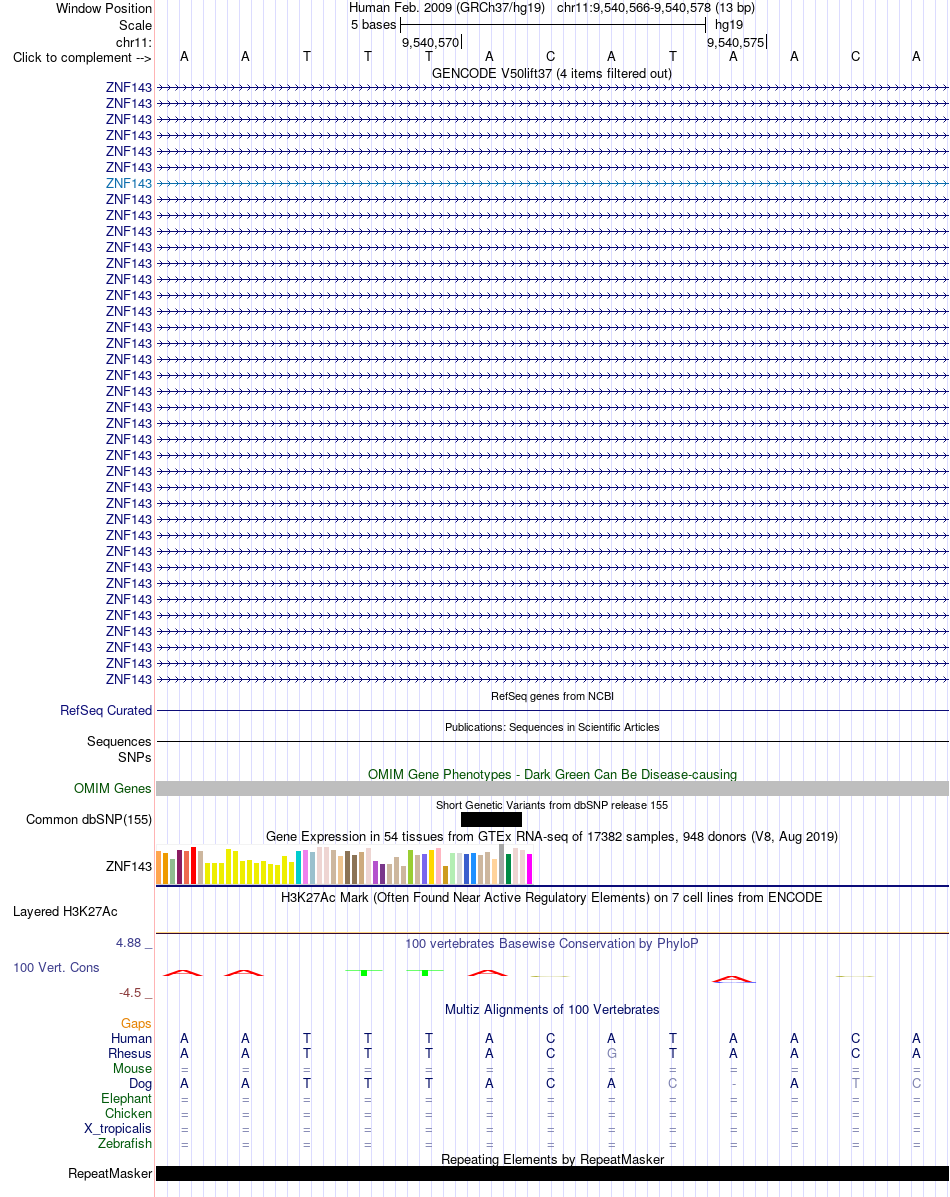Click the H3K27Ac Mark ENCODE track title
Screen dimensions: 950x1197
click(552, 898)
